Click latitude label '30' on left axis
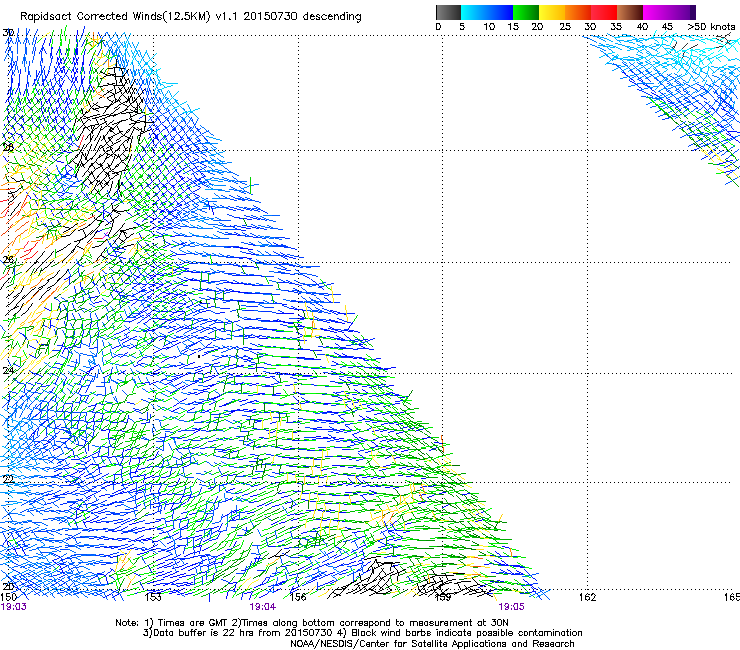Viewport: 740px width, 650px height. tap(8, 33)
